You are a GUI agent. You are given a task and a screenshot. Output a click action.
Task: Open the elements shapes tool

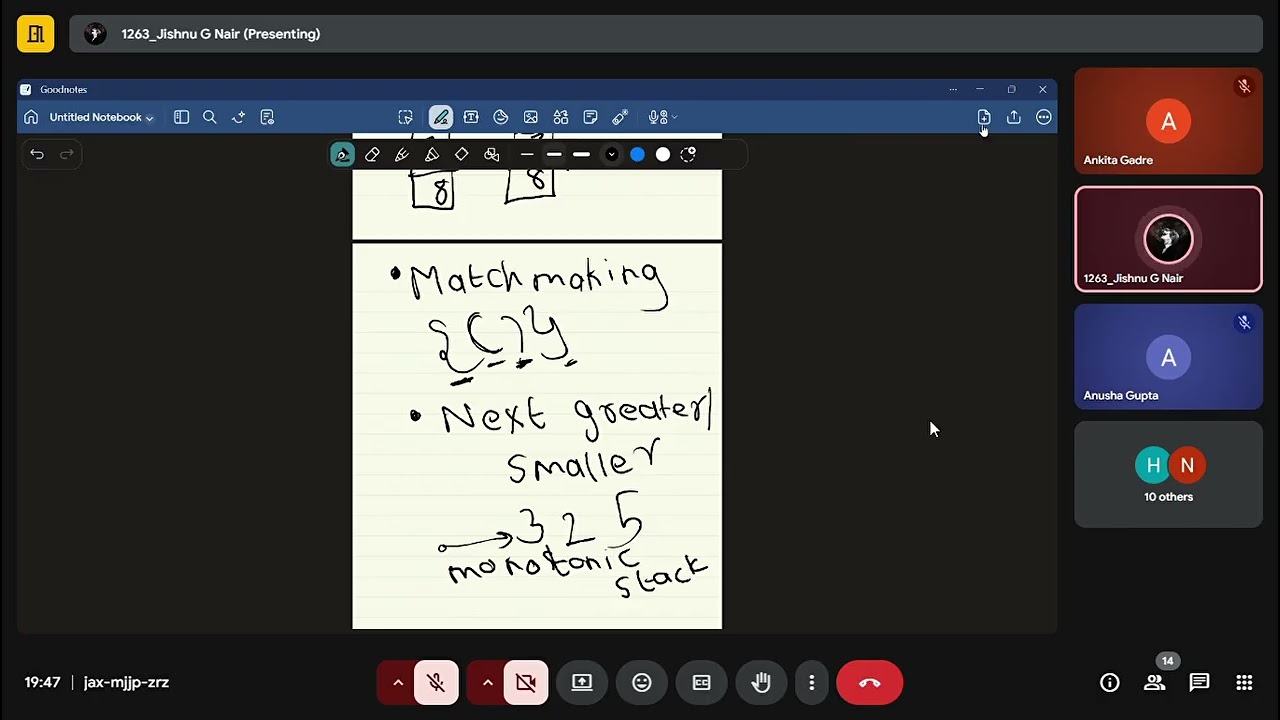(x=560, y=117)
